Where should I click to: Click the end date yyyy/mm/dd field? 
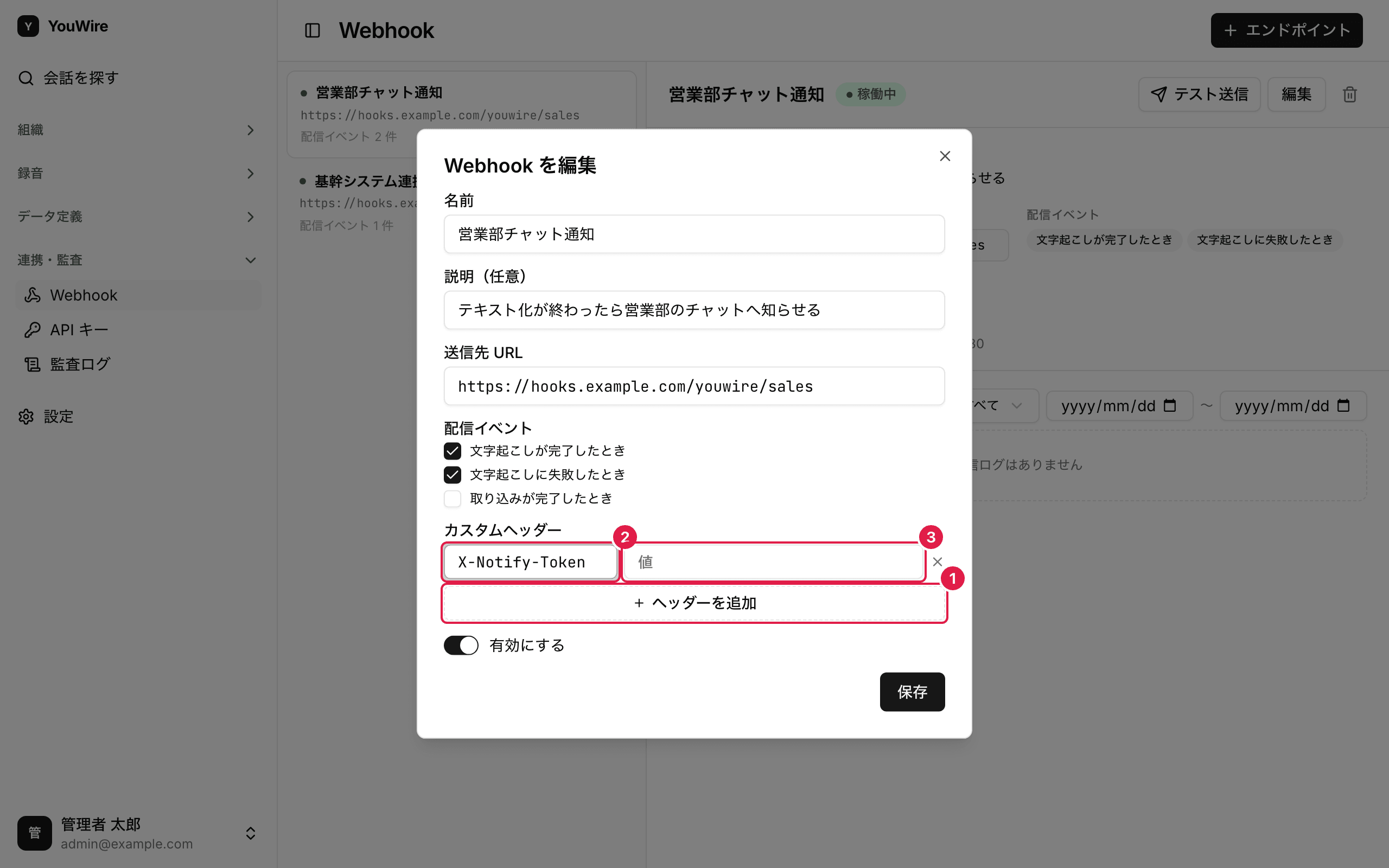coord(1292,406)
